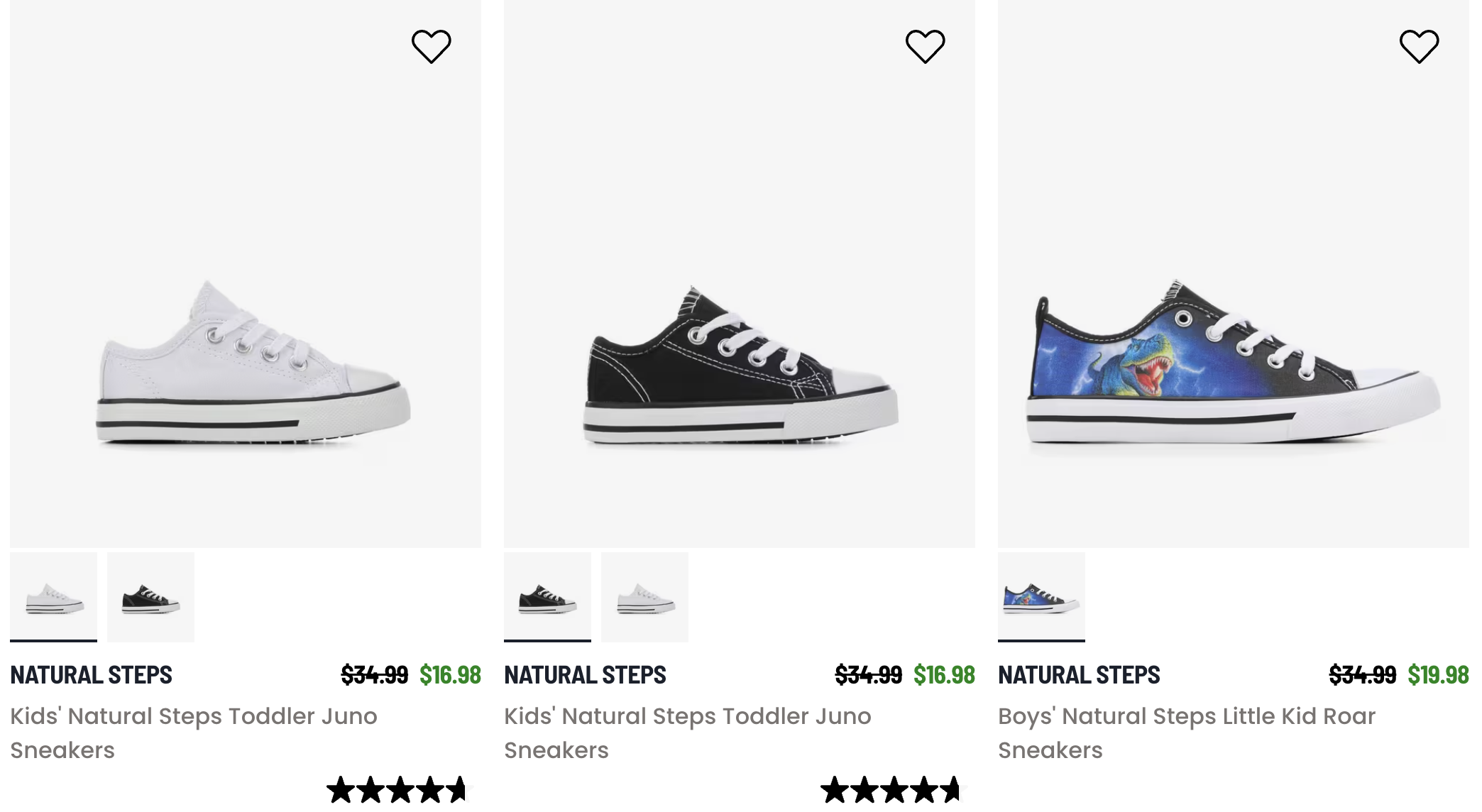
Task: Select the white thumbnail under first product
Action: tap(53, 596)
